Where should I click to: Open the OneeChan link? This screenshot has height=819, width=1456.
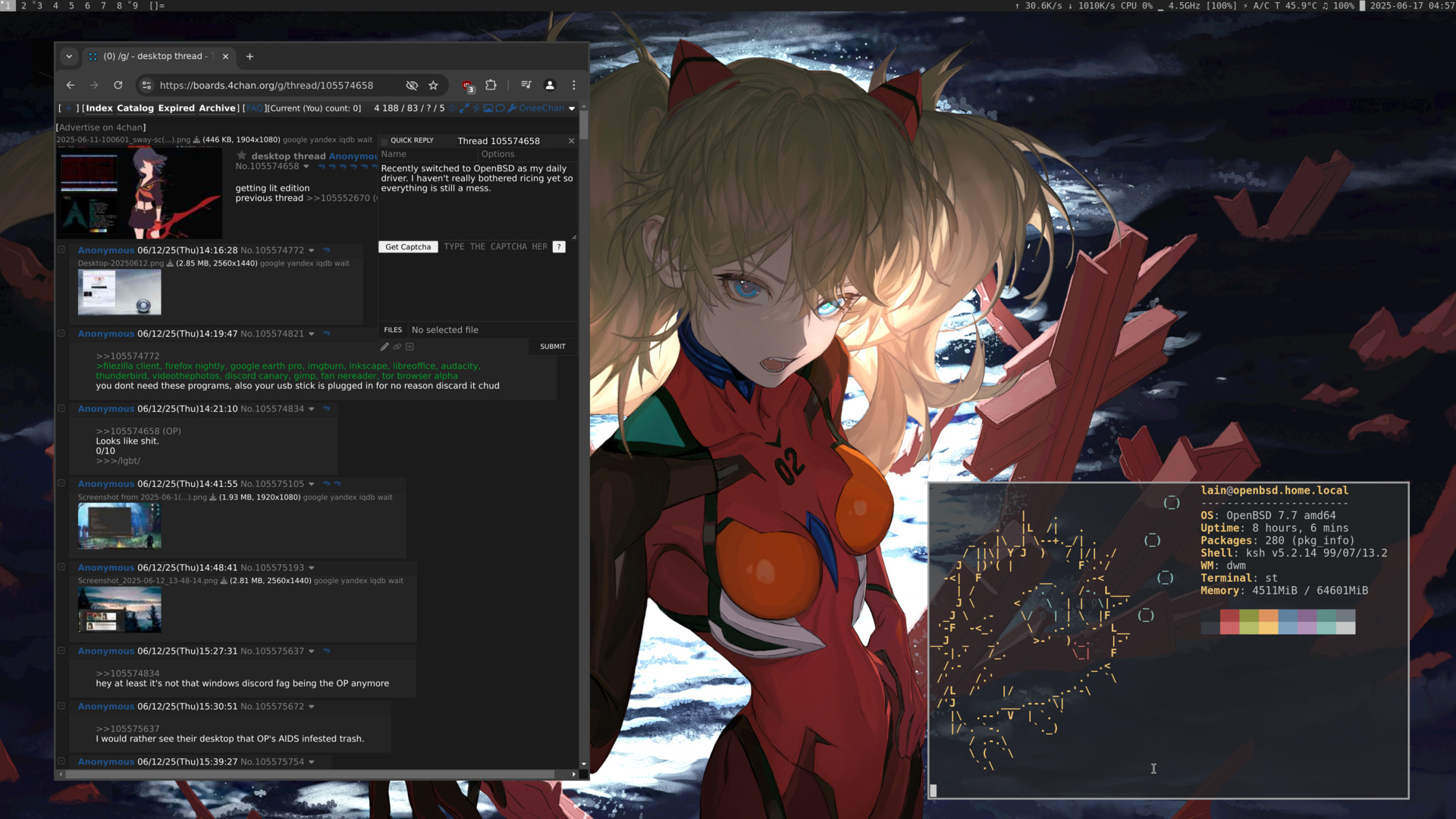point(541,108)
